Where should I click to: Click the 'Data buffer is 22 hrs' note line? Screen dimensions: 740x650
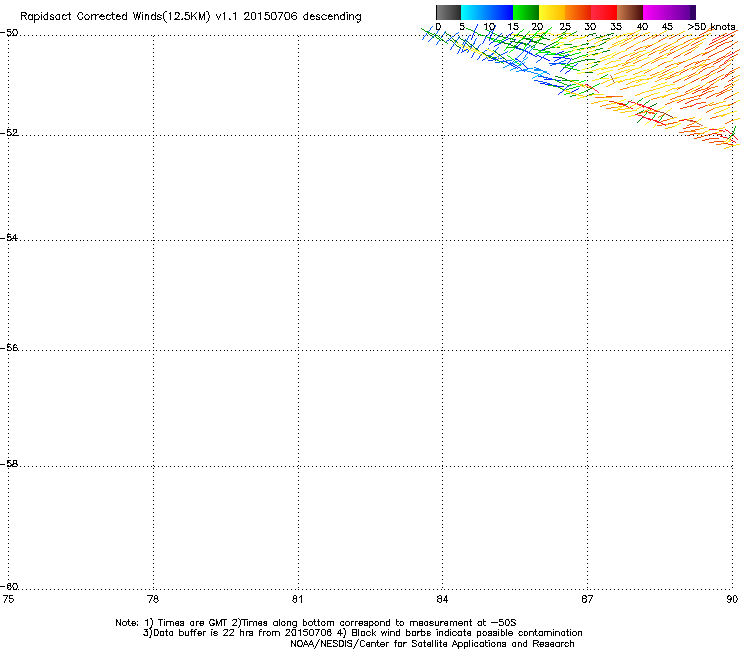(362, 633)
